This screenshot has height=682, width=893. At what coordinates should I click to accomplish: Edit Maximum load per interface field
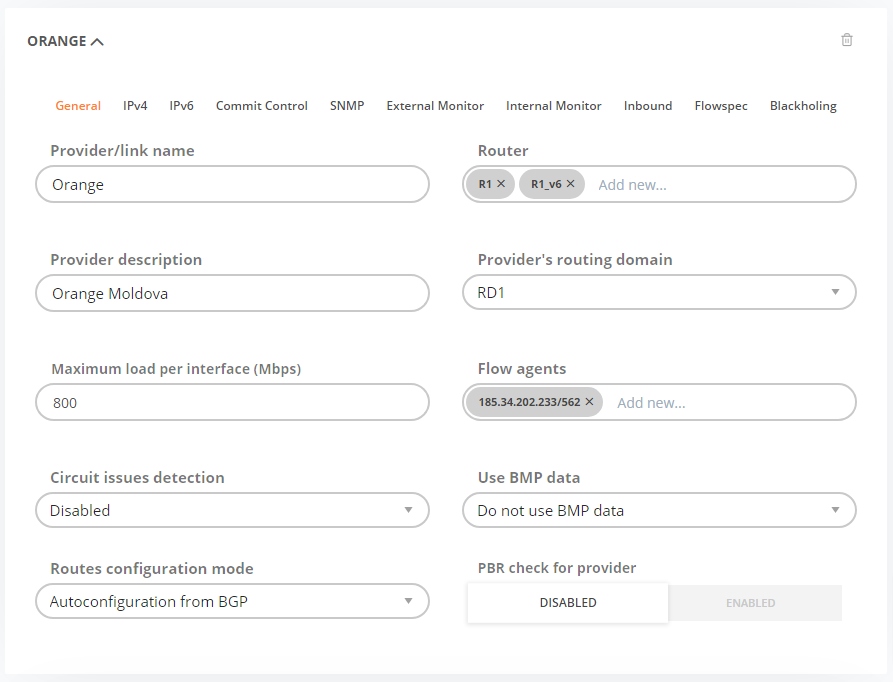coord(232,402)
